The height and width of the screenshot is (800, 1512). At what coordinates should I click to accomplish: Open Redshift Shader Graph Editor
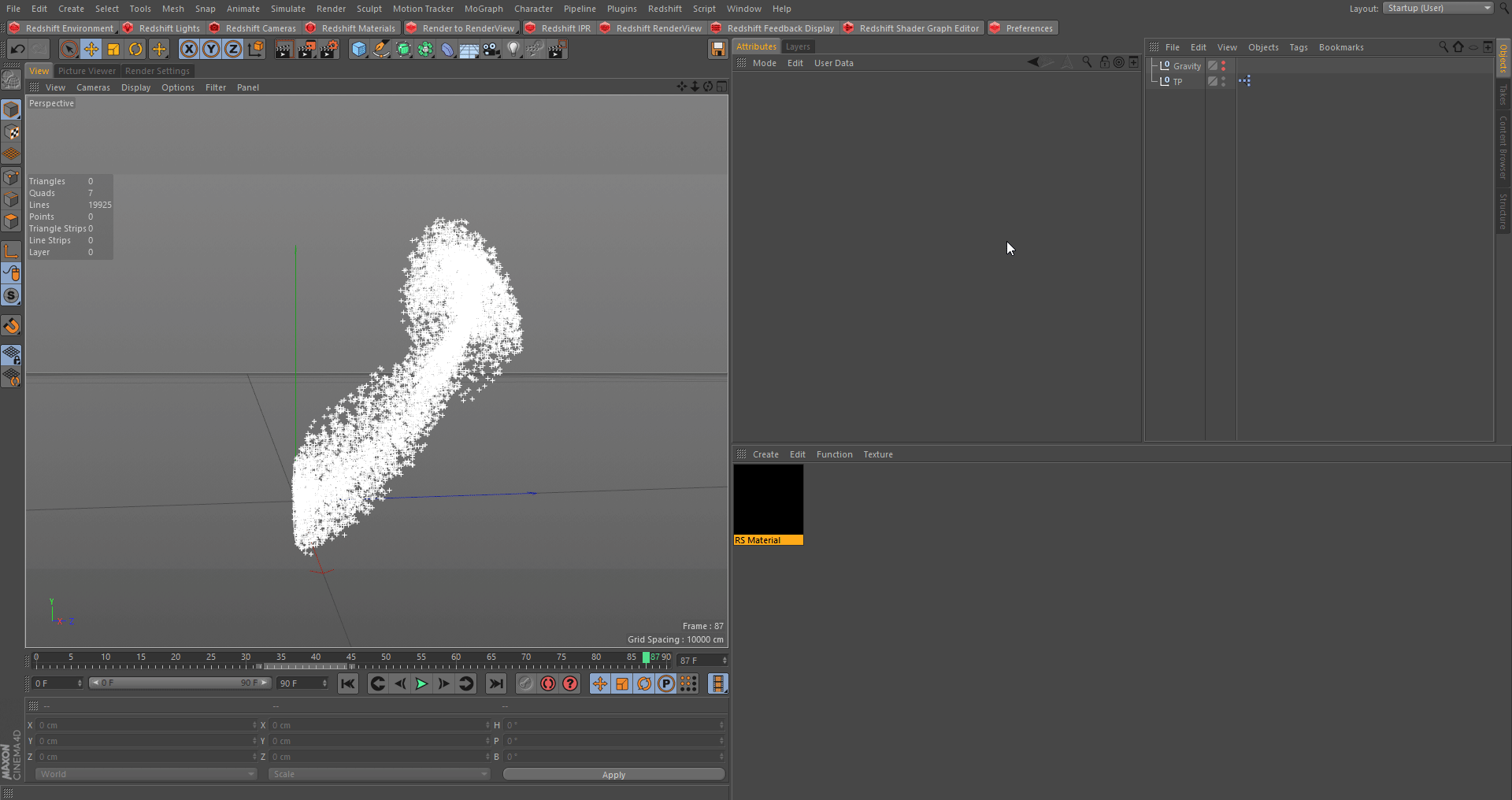pos(911,28)
